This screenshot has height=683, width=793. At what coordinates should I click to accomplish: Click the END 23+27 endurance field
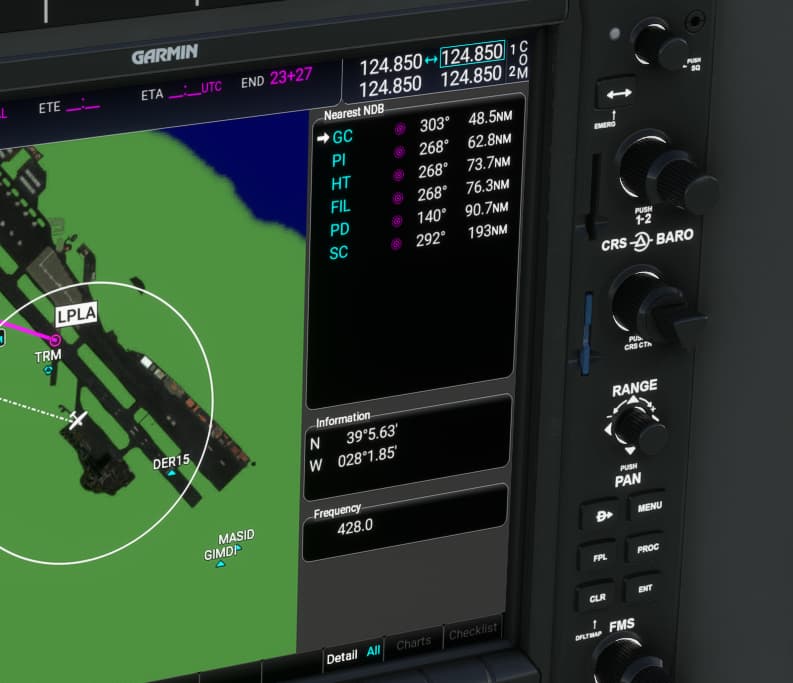tap(277, 78)
